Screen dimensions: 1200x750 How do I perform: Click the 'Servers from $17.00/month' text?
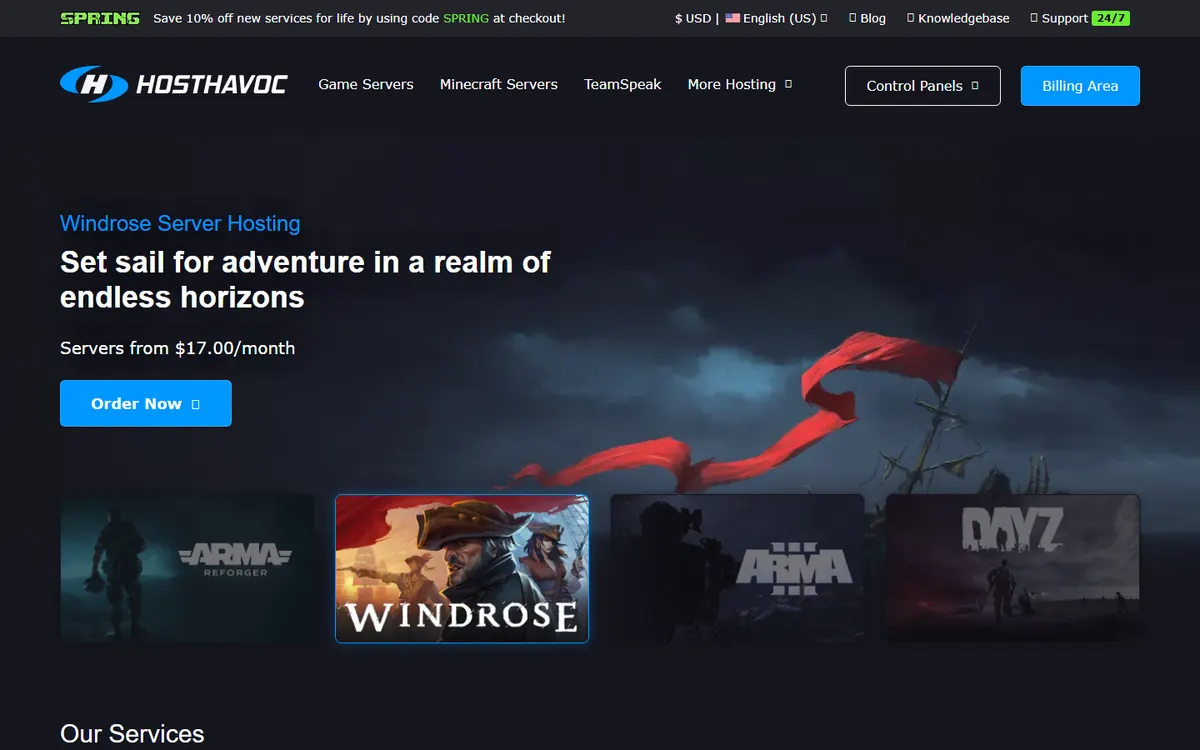click(178, 348)
